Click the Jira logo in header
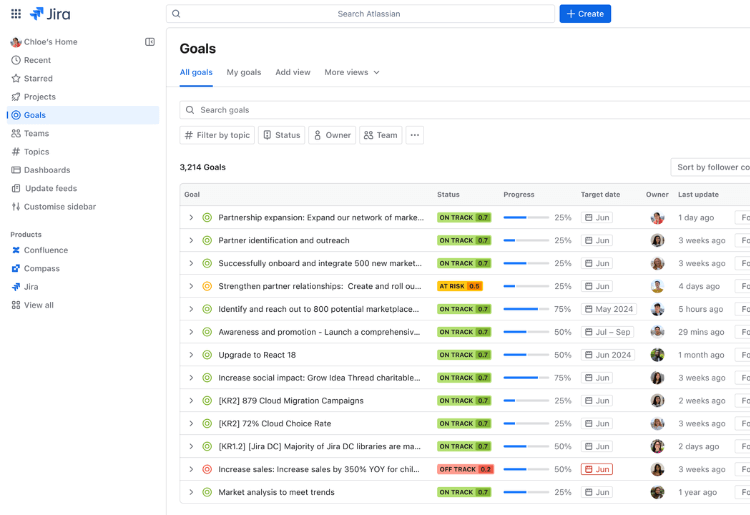This screenshot has width=750, height=515. coord(50,14)
